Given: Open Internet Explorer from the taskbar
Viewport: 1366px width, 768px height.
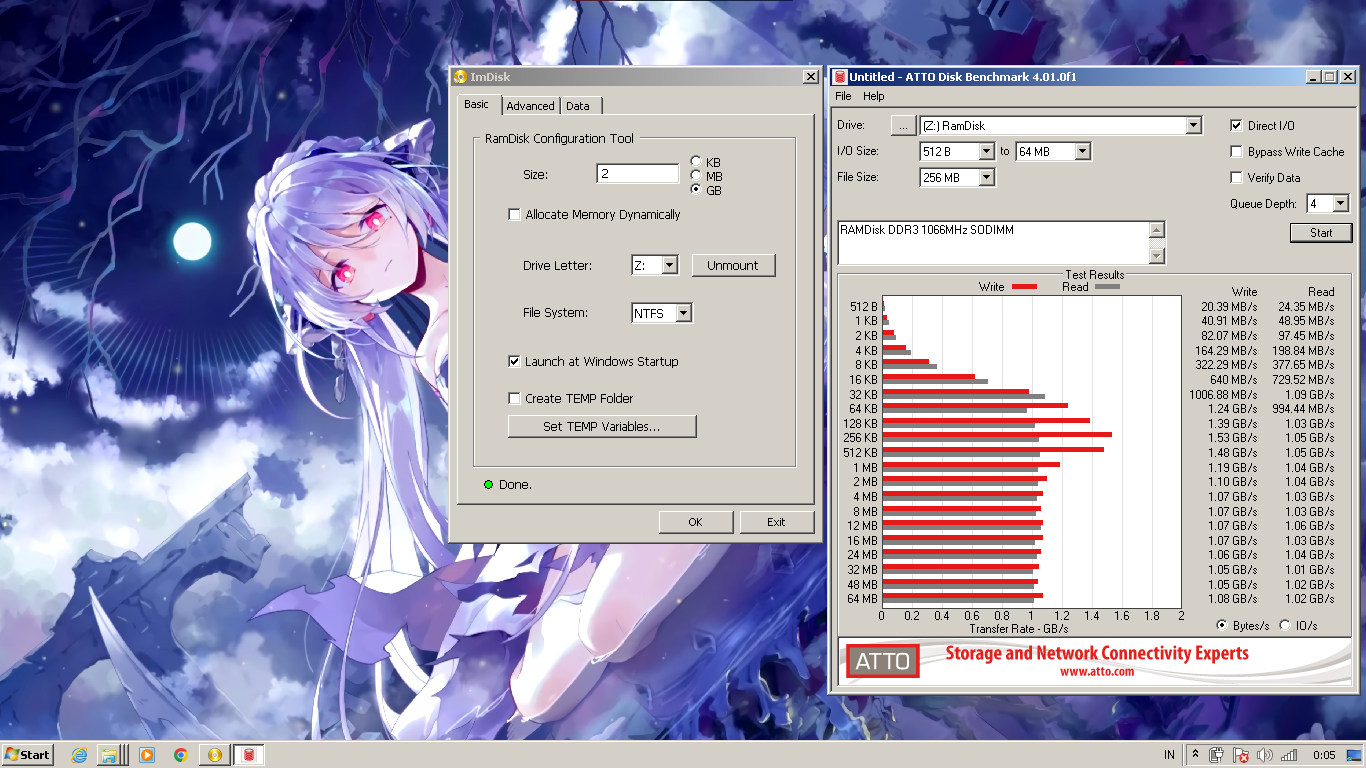Looking at the screenshot, I should click(x=80, y=755).
